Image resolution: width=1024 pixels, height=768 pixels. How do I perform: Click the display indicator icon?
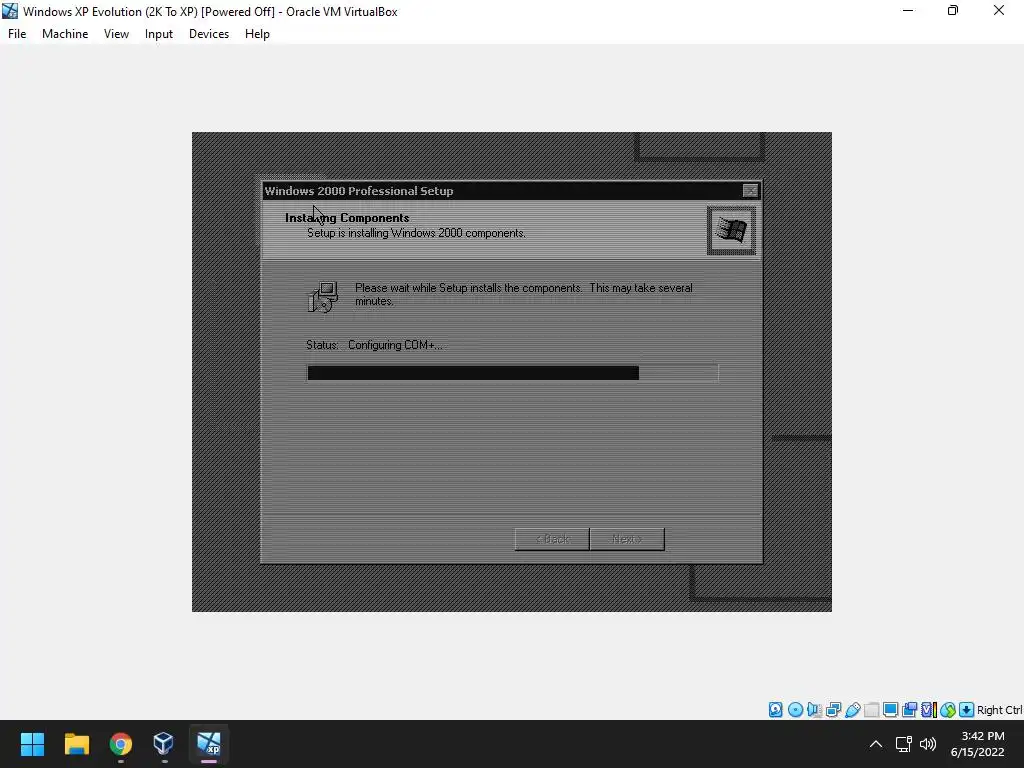coord(890,710)
